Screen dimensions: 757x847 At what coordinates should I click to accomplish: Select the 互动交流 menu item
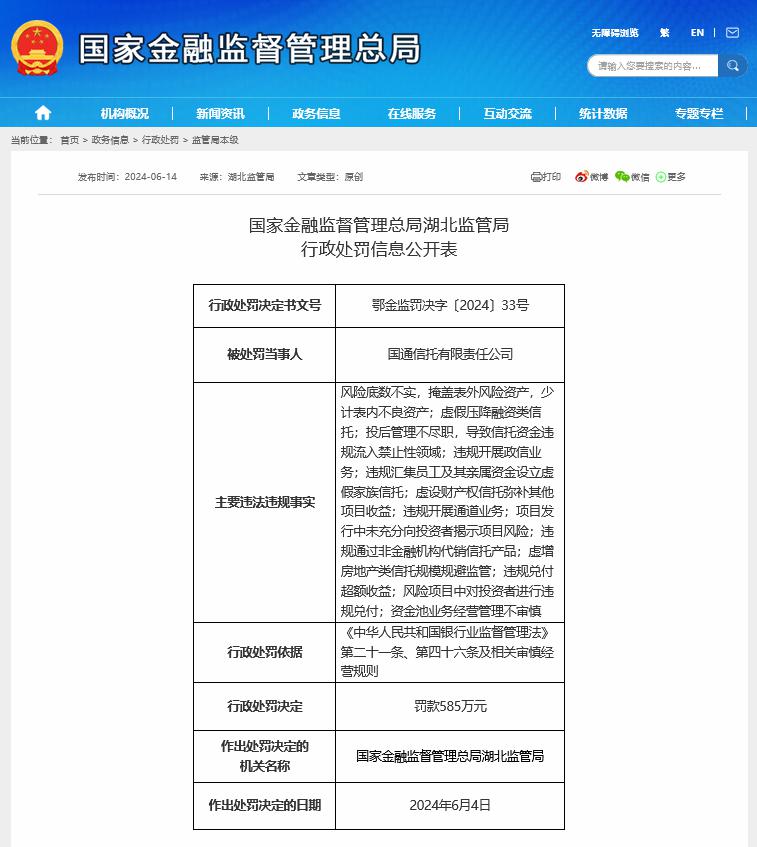[x=507, y=113]
